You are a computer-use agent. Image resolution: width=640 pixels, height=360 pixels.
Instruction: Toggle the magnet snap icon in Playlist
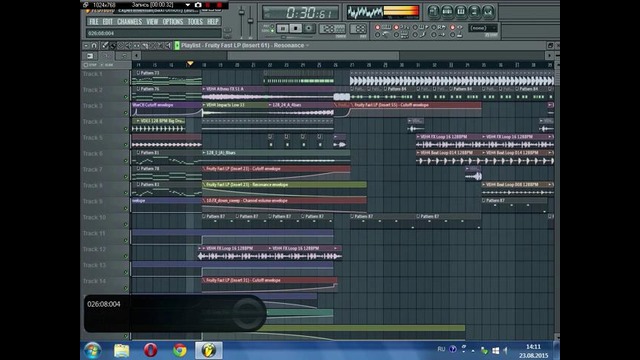[x=94, y=45]
